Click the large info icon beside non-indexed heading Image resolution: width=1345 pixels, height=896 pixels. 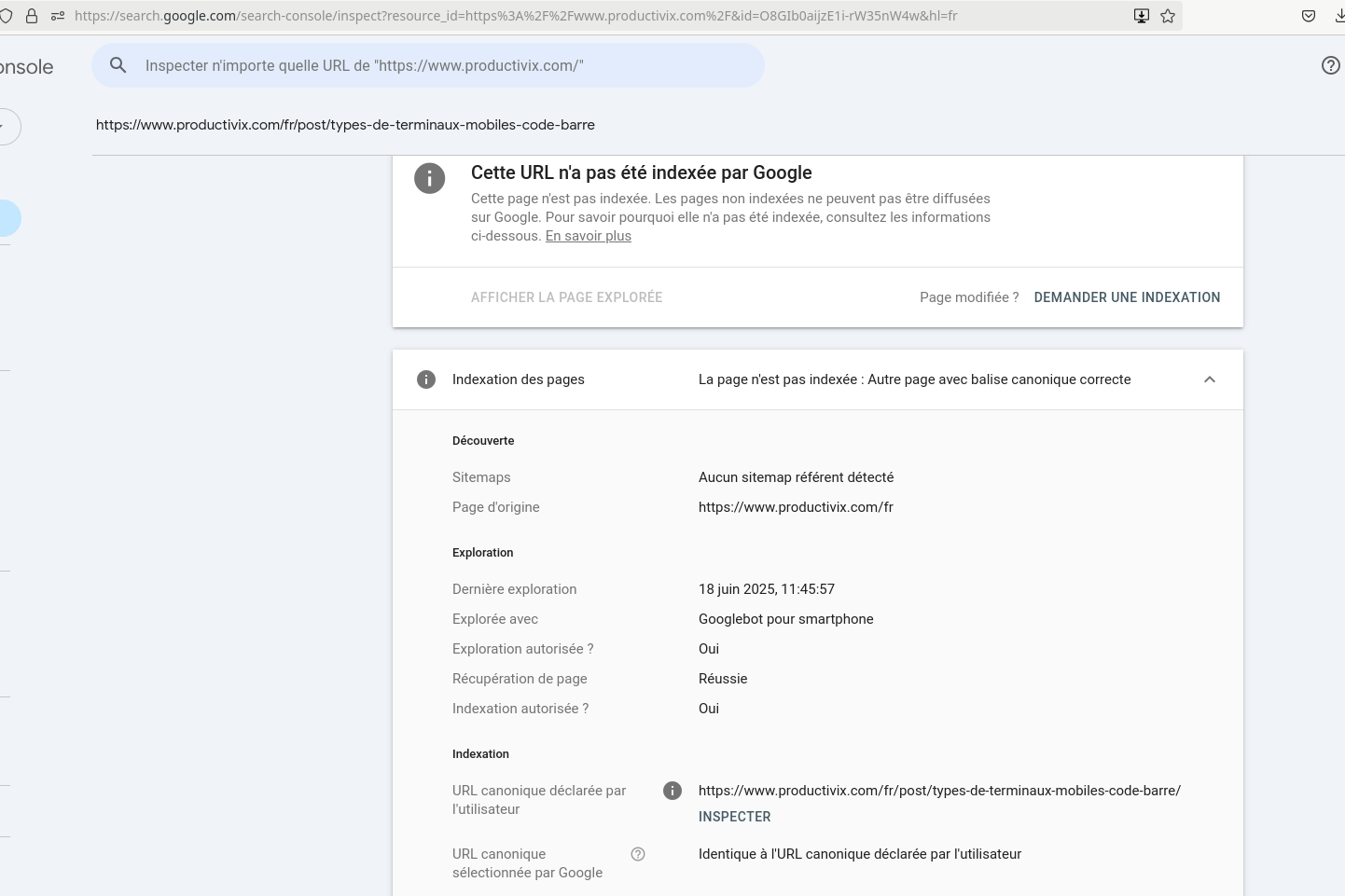(429, 178)
